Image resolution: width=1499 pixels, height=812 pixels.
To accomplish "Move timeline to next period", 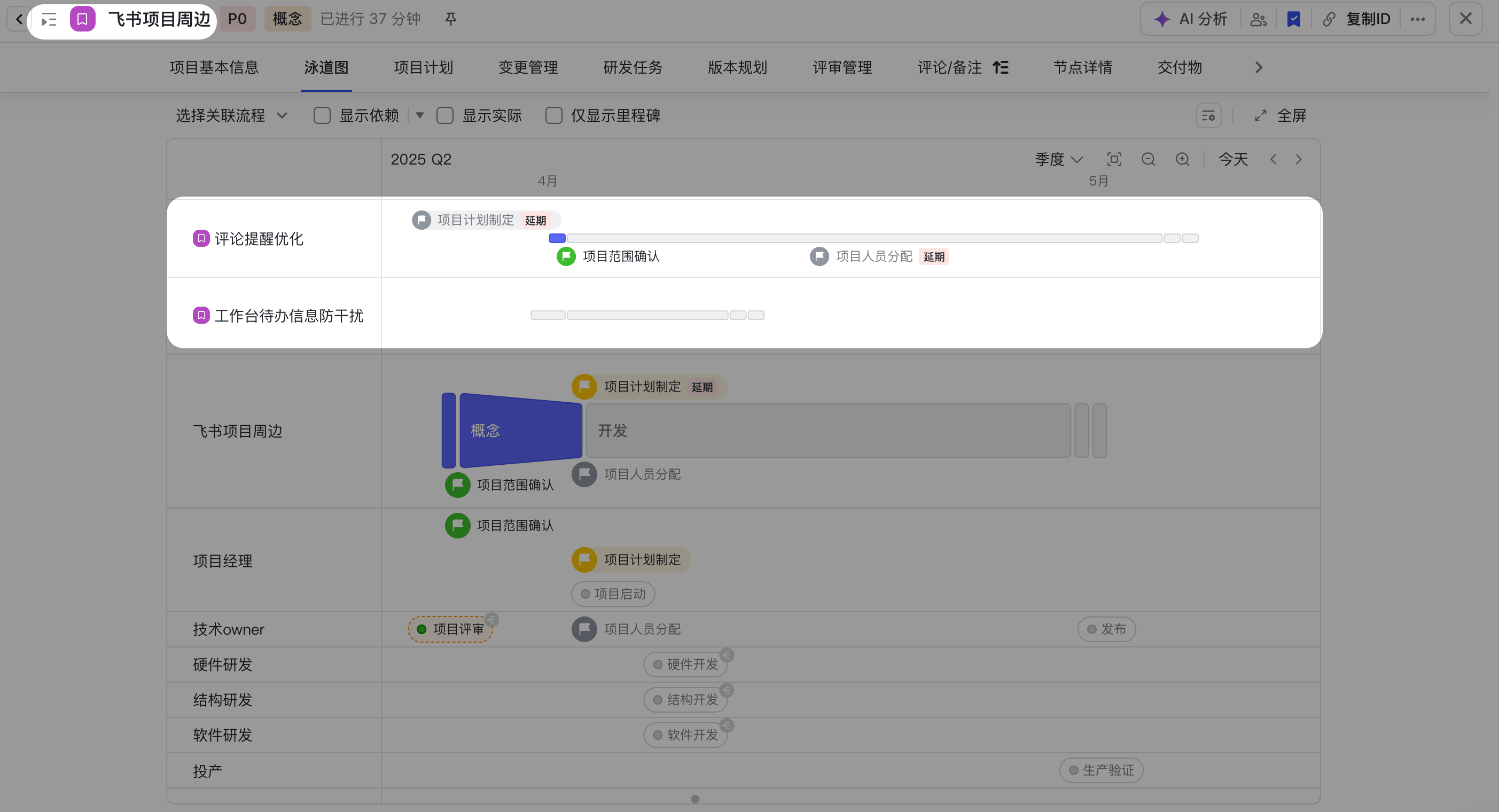I will (1298, 160).
